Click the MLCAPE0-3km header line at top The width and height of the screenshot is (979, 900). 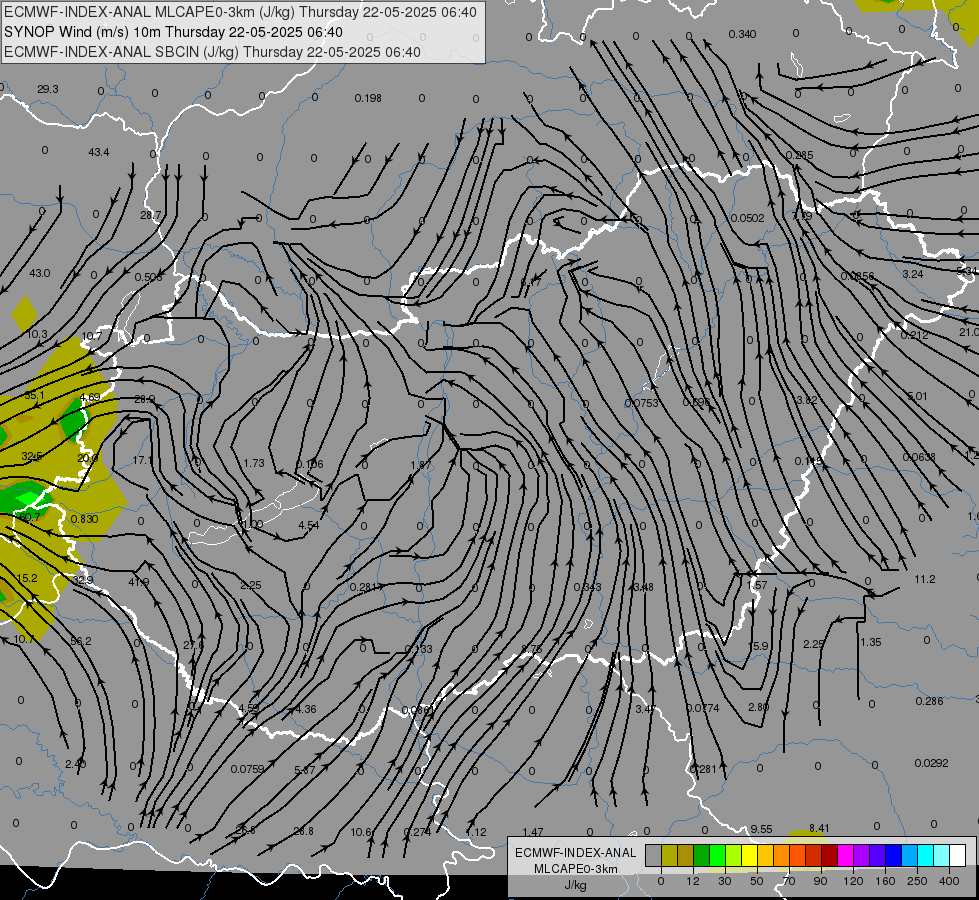pos(240,12)
